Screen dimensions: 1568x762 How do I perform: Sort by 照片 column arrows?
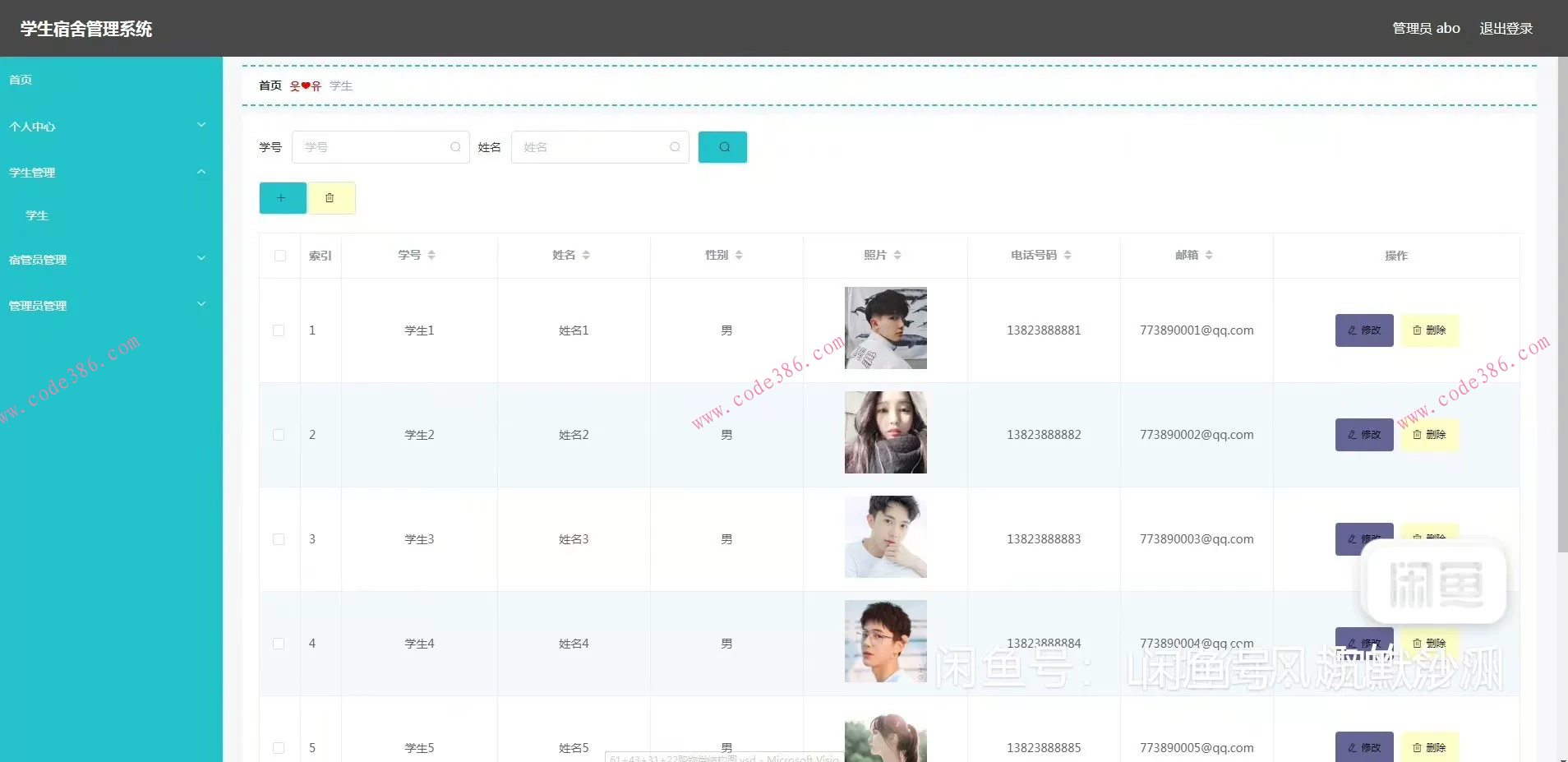point(897,255)
